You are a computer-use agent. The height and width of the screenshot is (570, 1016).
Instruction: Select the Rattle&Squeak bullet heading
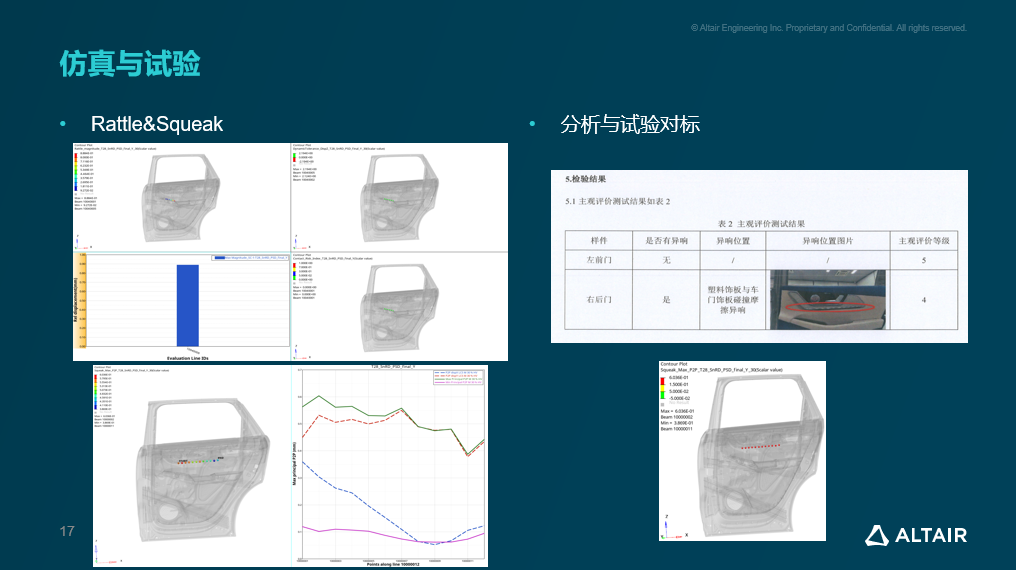[157, 124]
